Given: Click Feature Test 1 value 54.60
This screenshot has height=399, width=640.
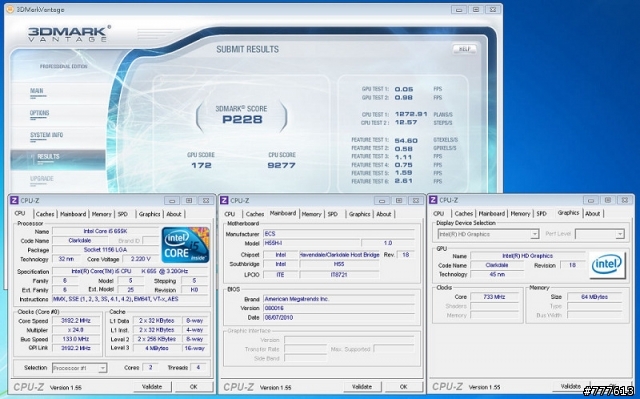Looking at the screenshot, I should click(406, 140).
